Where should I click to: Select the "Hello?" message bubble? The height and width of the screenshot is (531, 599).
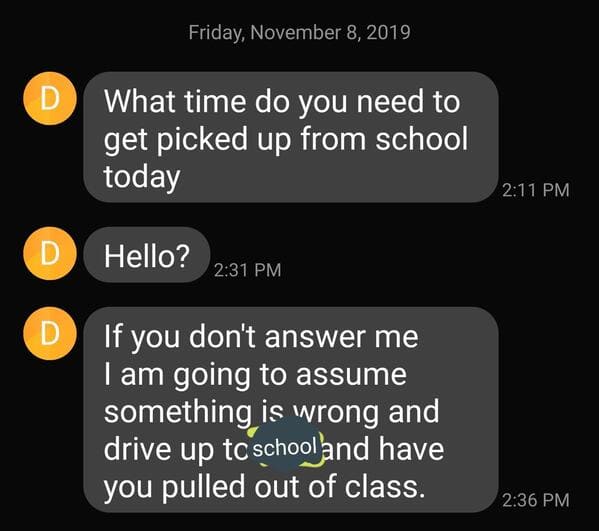click(147, 255)
